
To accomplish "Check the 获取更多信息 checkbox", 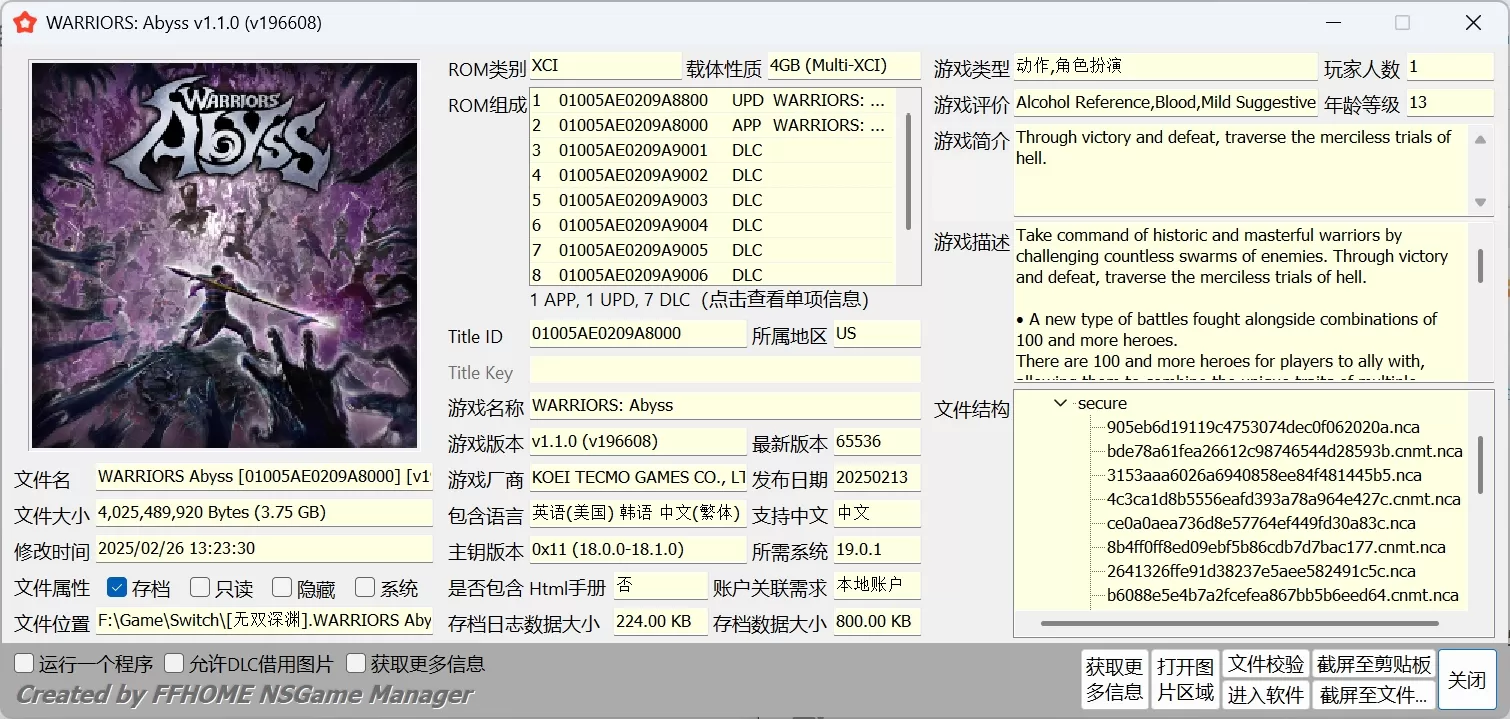I will coord(356,664).
